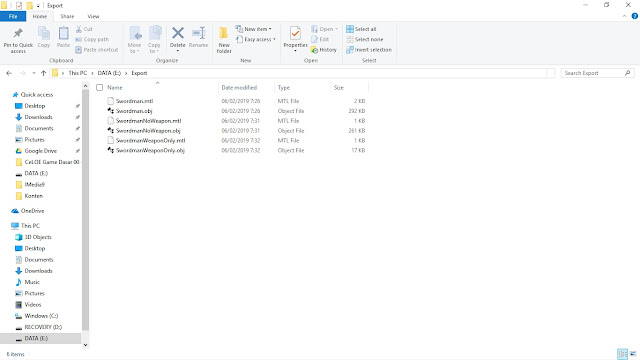The image size is (640, 360).
Task: Click DATA (E:) in the address bar
Action: coord(109,73)
